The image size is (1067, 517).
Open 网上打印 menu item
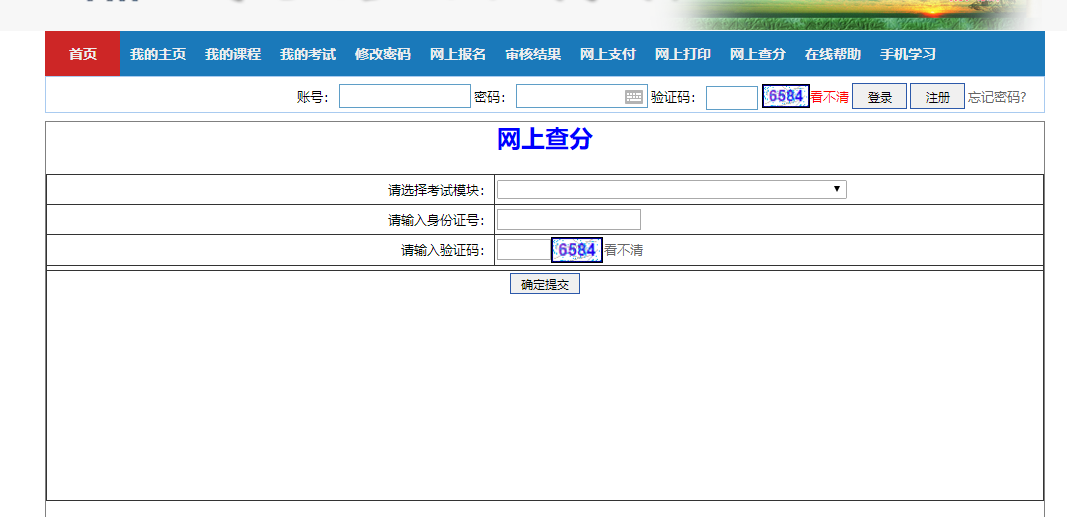tap(683, 54)
